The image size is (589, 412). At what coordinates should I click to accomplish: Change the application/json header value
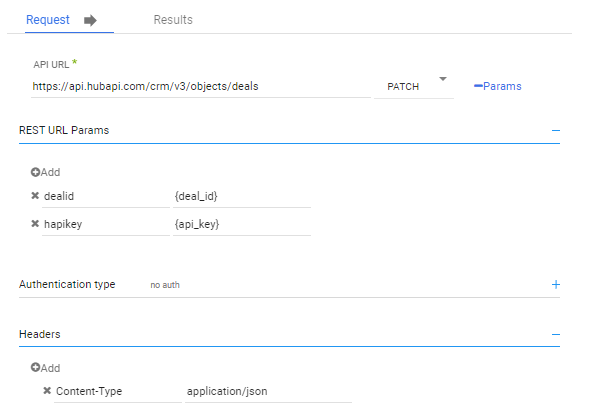(268, 392)
